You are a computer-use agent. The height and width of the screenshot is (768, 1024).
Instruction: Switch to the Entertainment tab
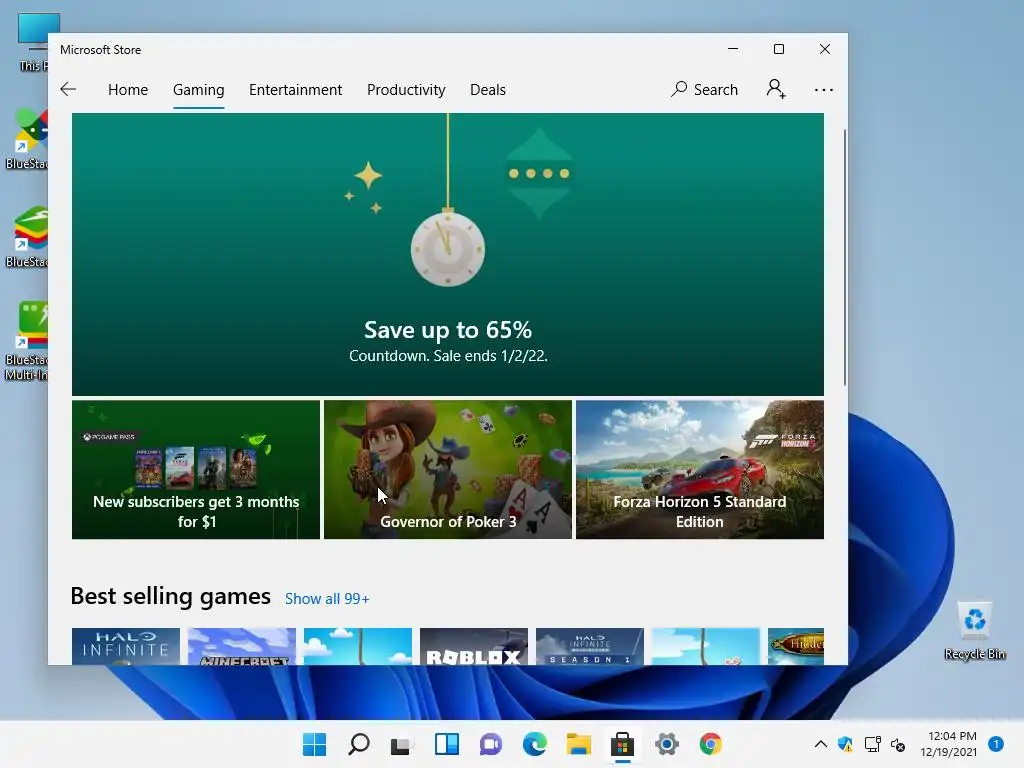pos(295,89)
